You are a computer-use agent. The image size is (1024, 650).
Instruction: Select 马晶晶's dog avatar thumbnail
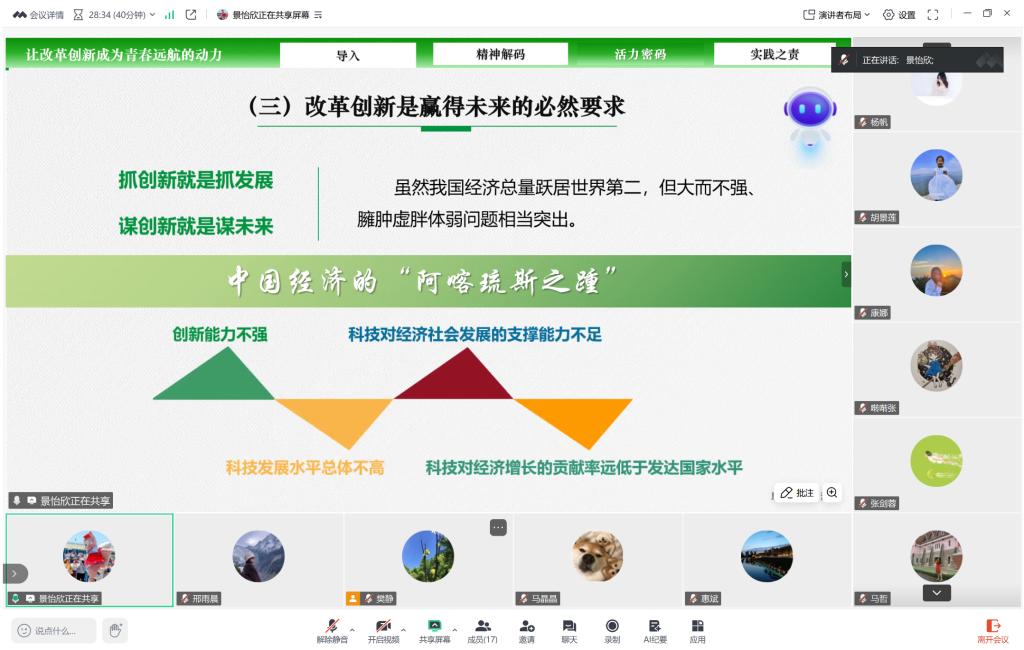click(598, 557)
